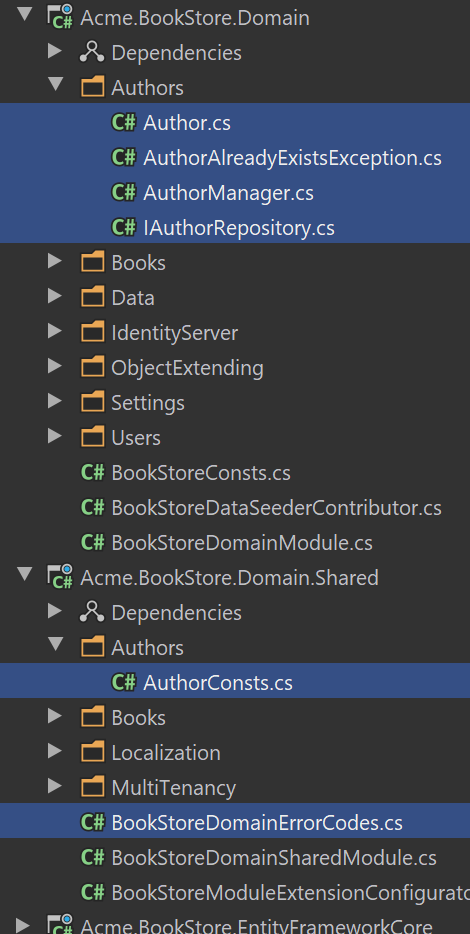Viewport: 470px width, 934px height.
Task: Click the C# file icon of BookStoreConsts.cs
Action: (92, 472)
